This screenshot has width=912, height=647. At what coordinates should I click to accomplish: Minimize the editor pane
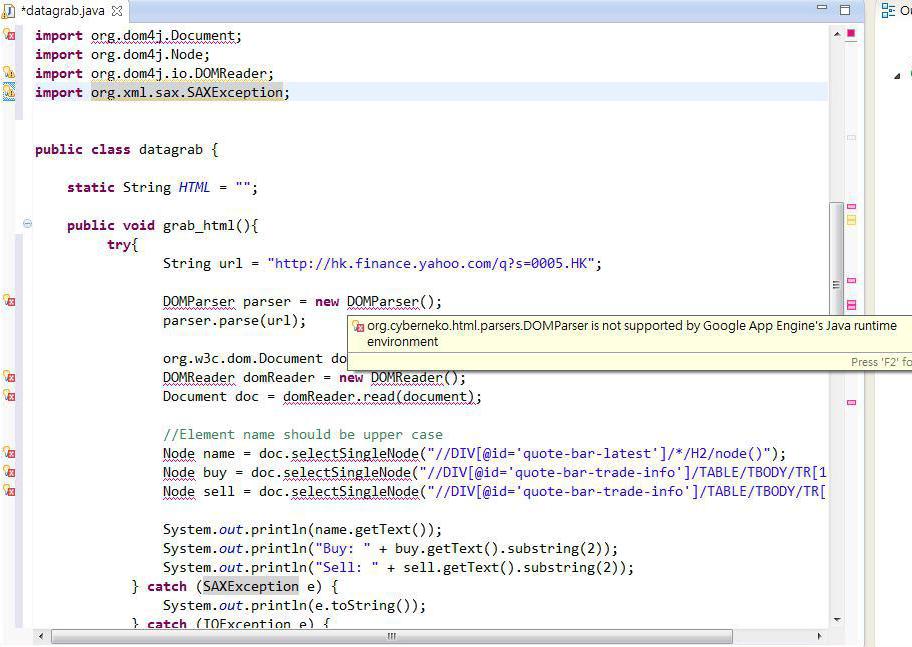tap(822, 8)
